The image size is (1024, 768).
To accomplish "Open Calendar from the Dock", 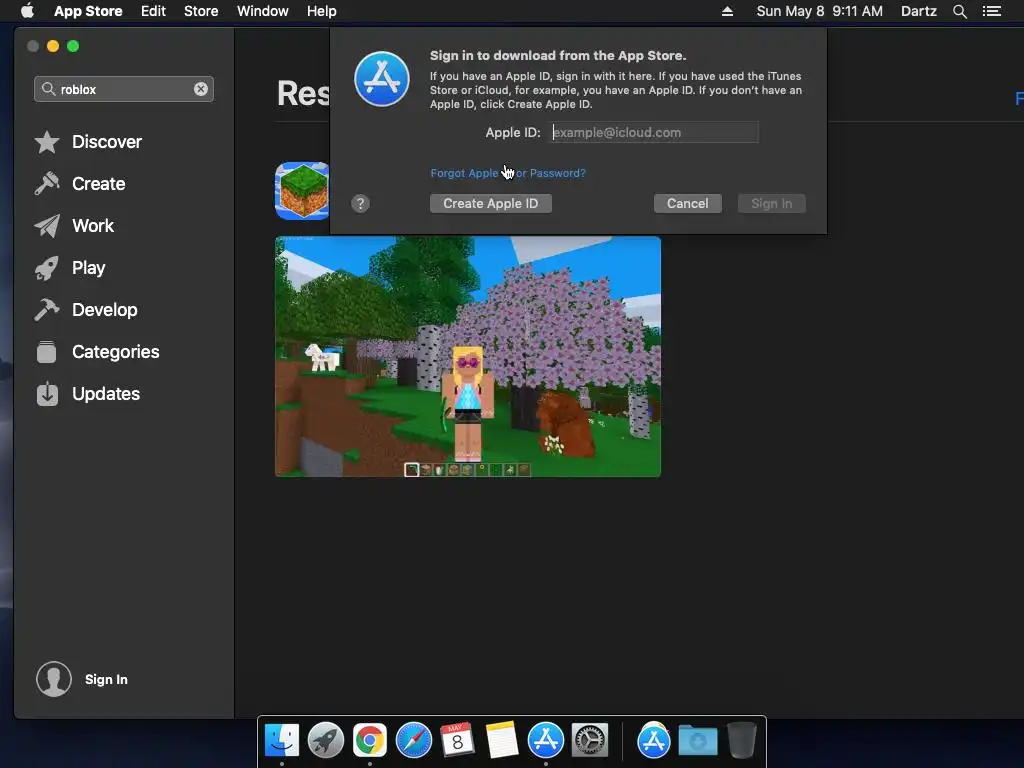I will point(458,741).
